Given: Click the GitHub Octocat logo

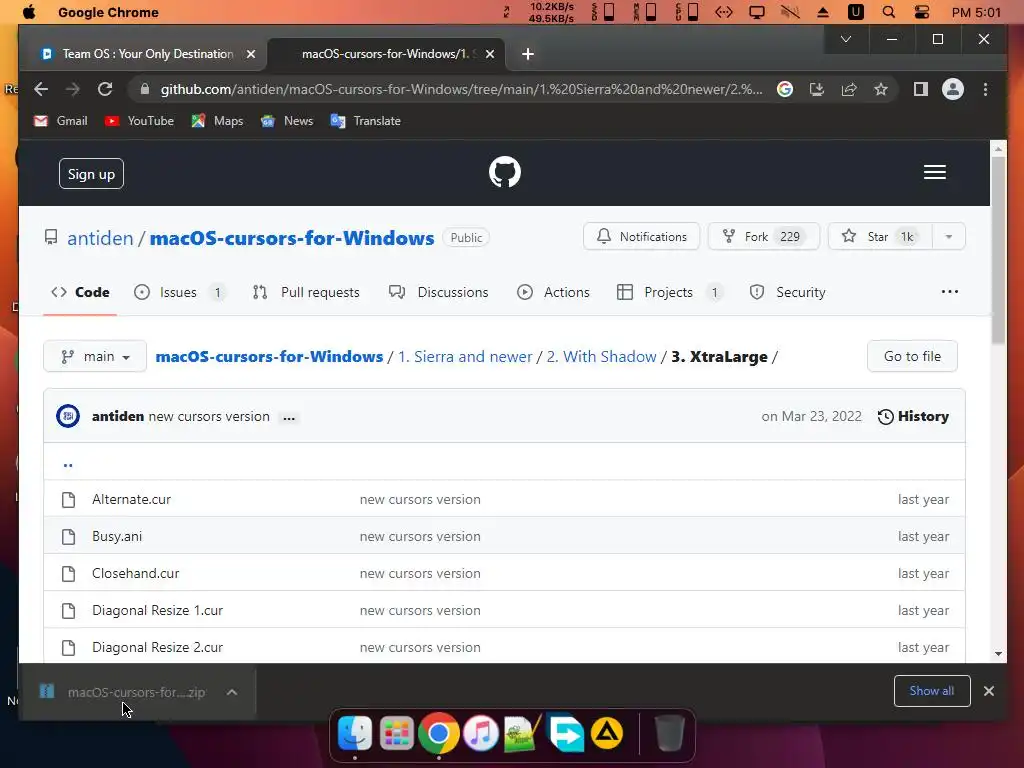Looking at the screenshot, I should (505, 172).
